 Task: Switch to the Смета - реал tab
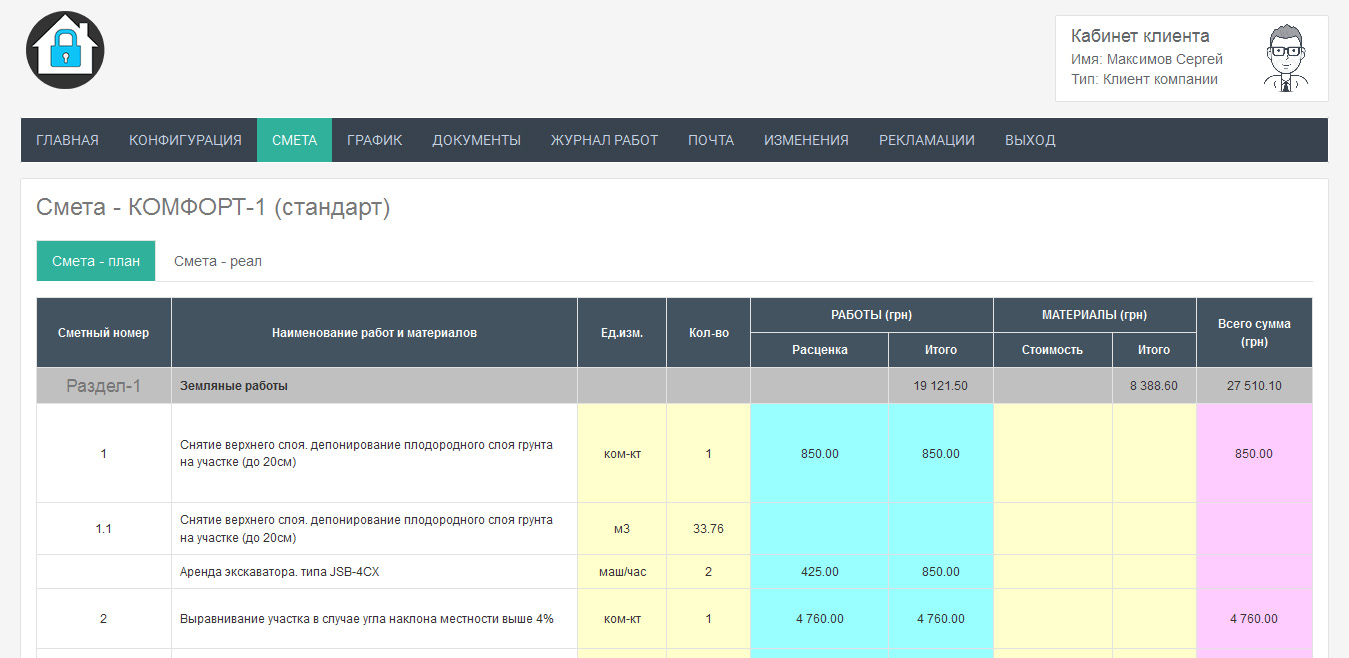(218, 261)
